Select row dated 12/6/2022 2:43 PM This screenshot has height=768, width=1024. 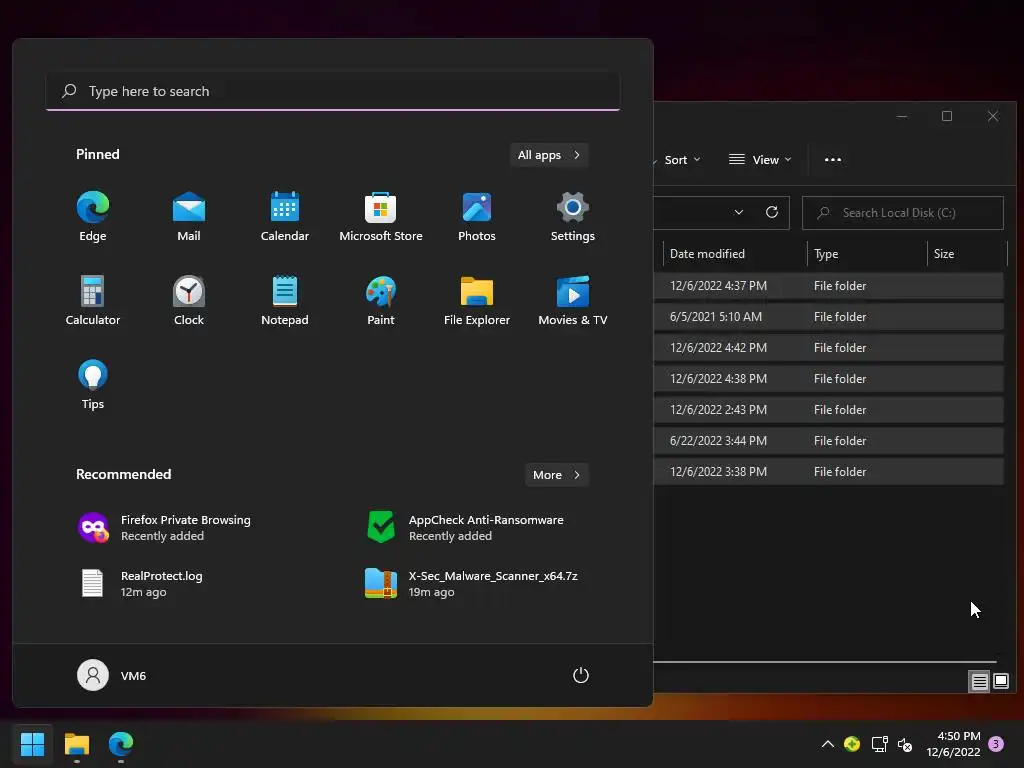pos(828,410)
